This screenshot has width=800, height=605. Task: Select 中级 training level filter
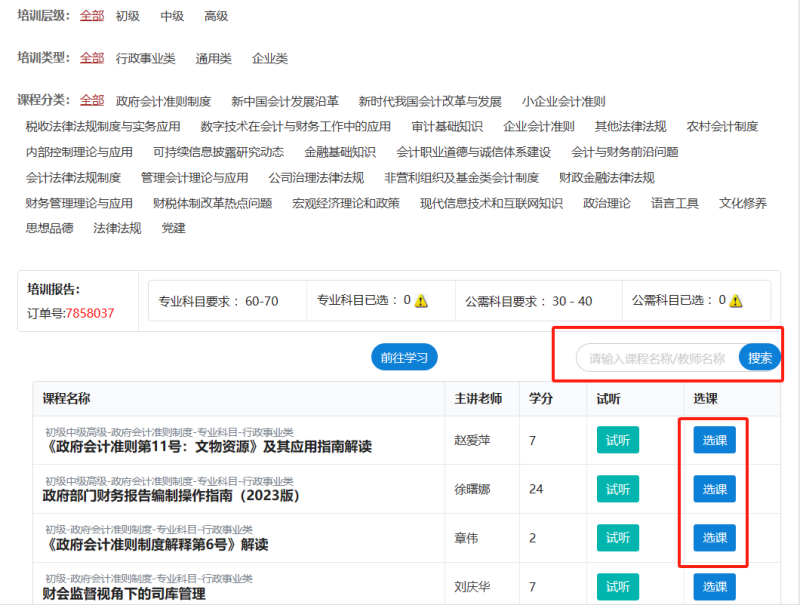[x=172, y=16]
